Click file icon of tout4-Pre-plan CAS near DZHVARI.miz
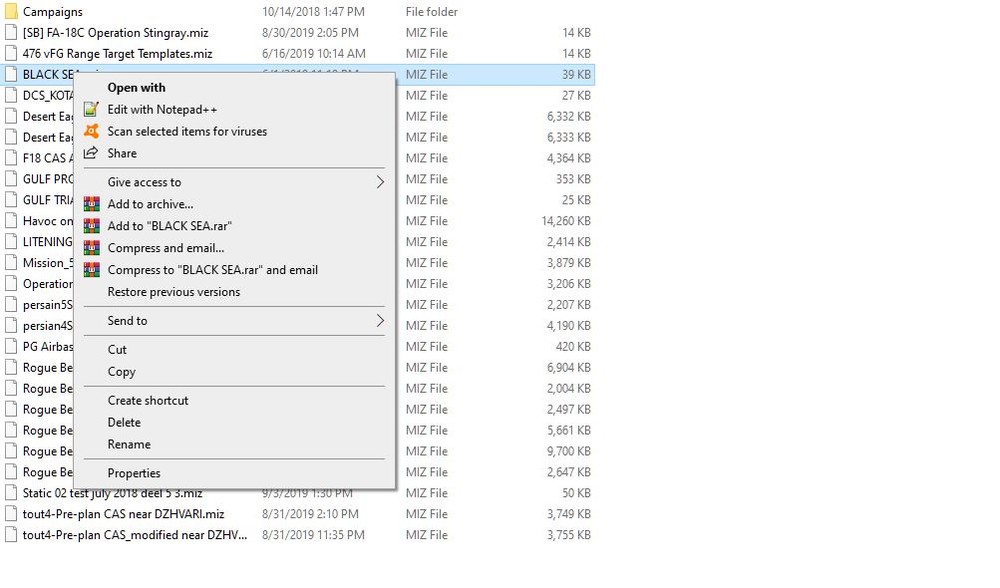This screenshot has height=588, width=1000. (11, 514)
